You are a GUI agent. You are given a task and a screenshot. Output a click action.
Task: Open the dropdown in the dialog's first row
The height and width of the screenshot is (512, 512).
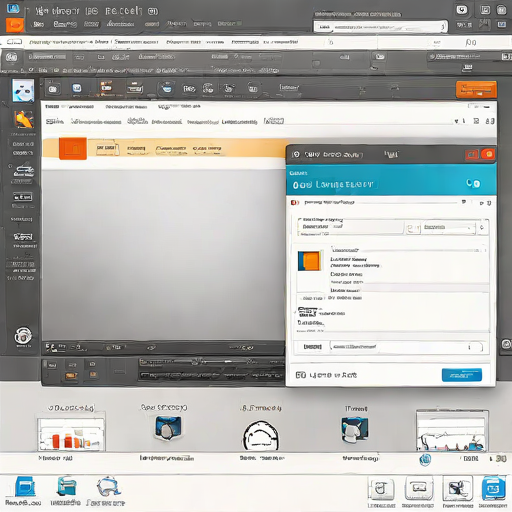pyautogui.click(x=448, y=227)
